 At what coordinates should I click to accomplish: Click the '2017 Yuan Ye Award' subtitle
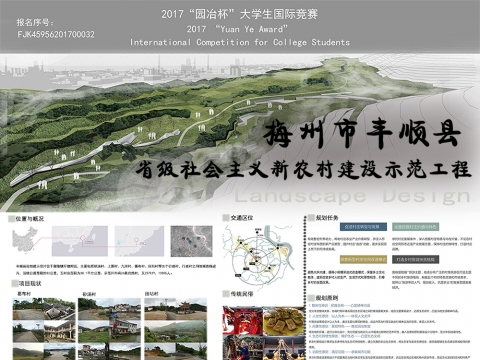(237, 29)
